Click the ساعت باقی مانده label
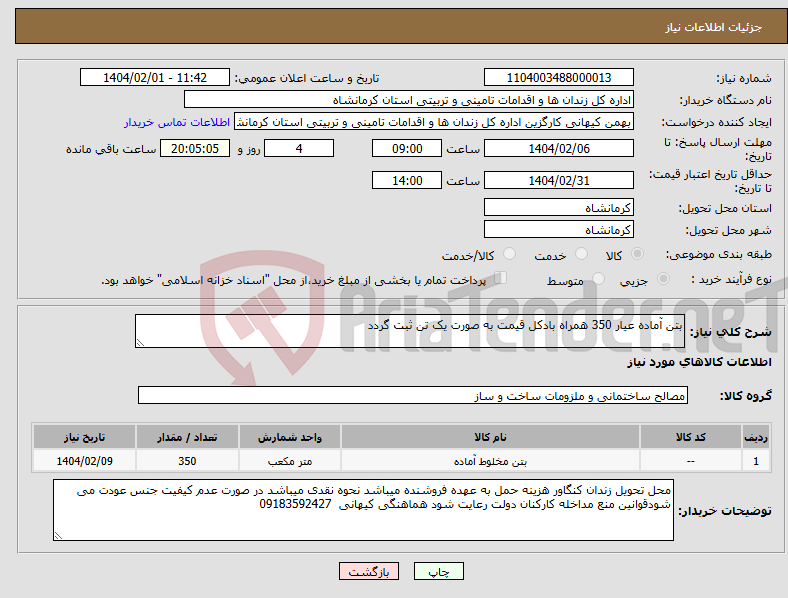The image size is (788, 598). 111,149
